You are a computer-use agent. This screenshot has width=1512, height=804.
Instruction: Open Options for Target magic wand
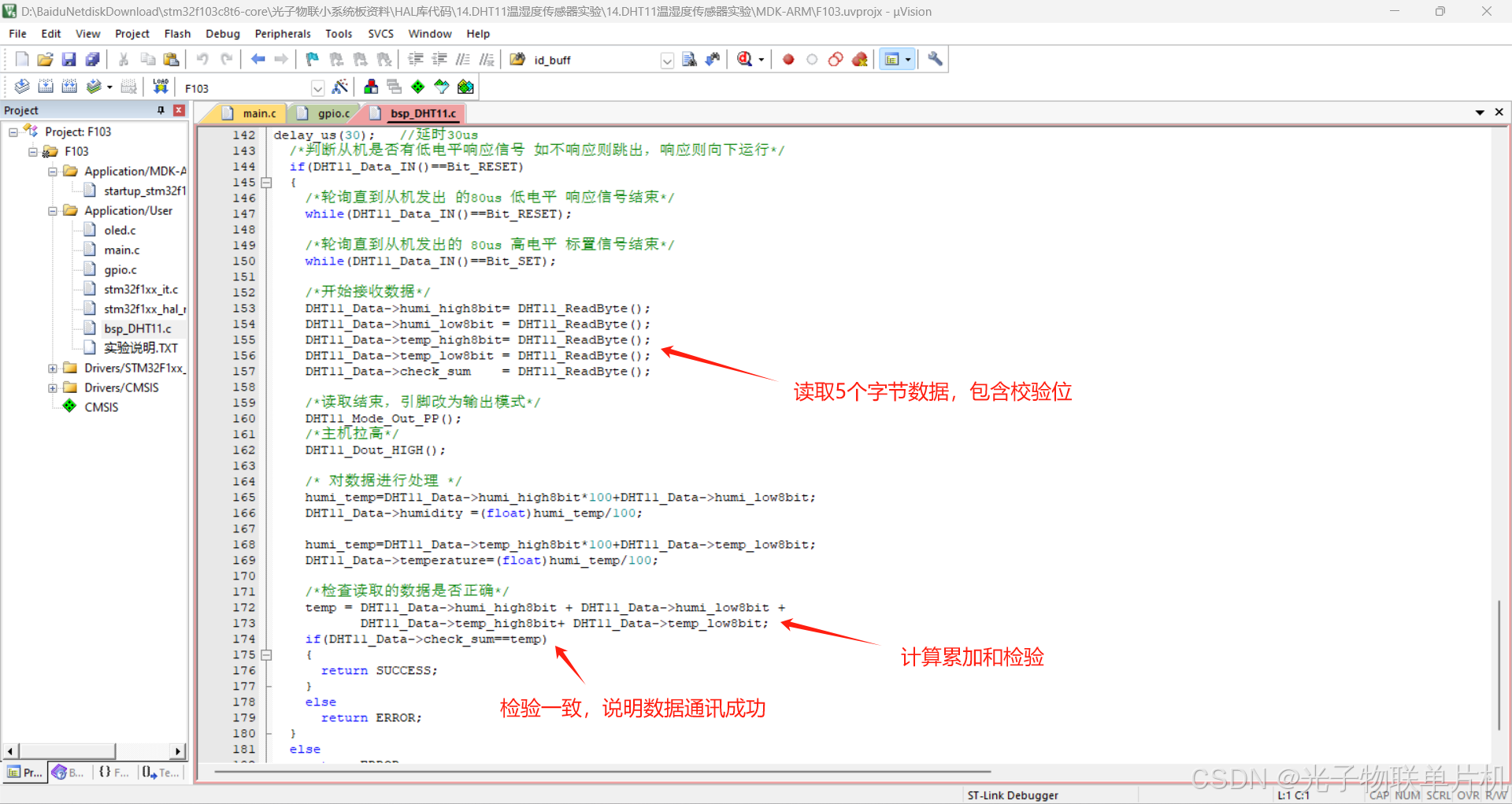[x=340, y=87]
